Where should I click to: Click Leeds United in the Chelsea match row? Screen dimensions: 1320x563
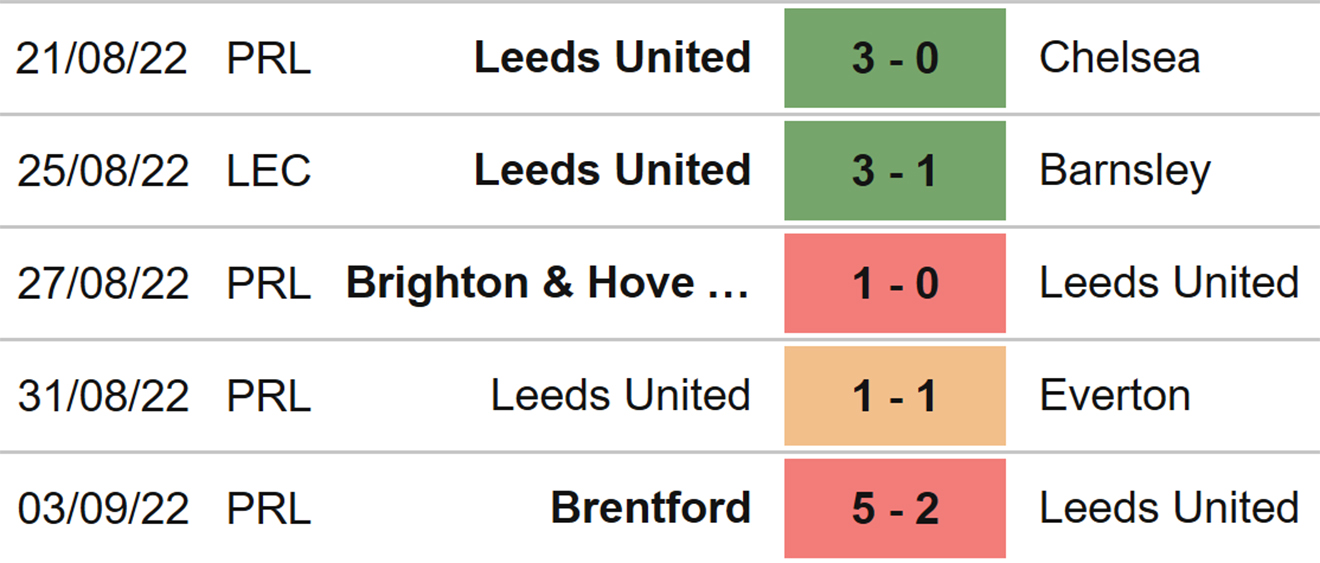tap(612, 58)
